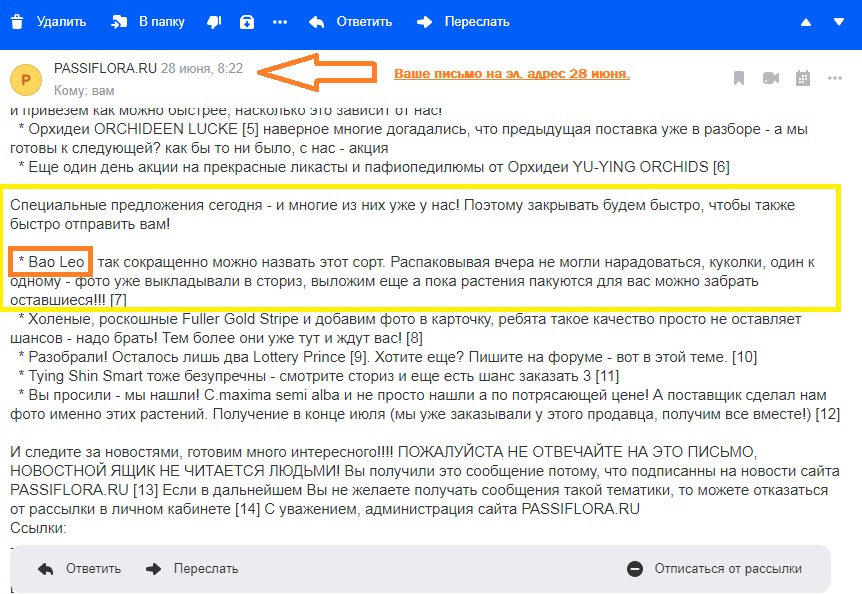The width and height of the screenshot is (862, 594).
Task: Click the Удалить (Delete) trash button
Action: pos(48,21)
